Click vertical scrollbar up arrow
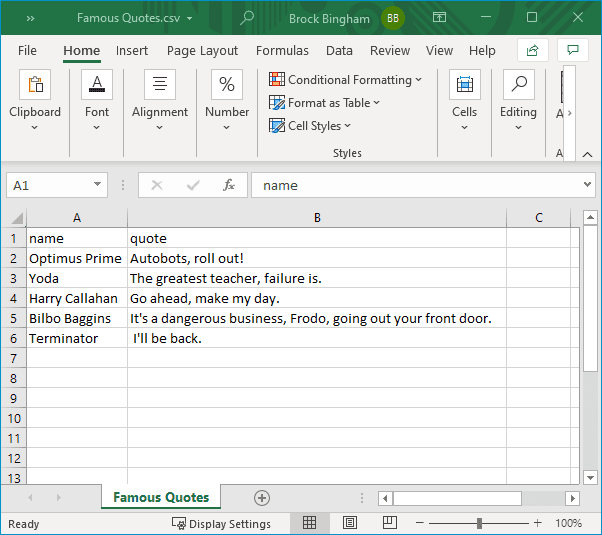Screen dimensions: 602x535 click(590, 218)
